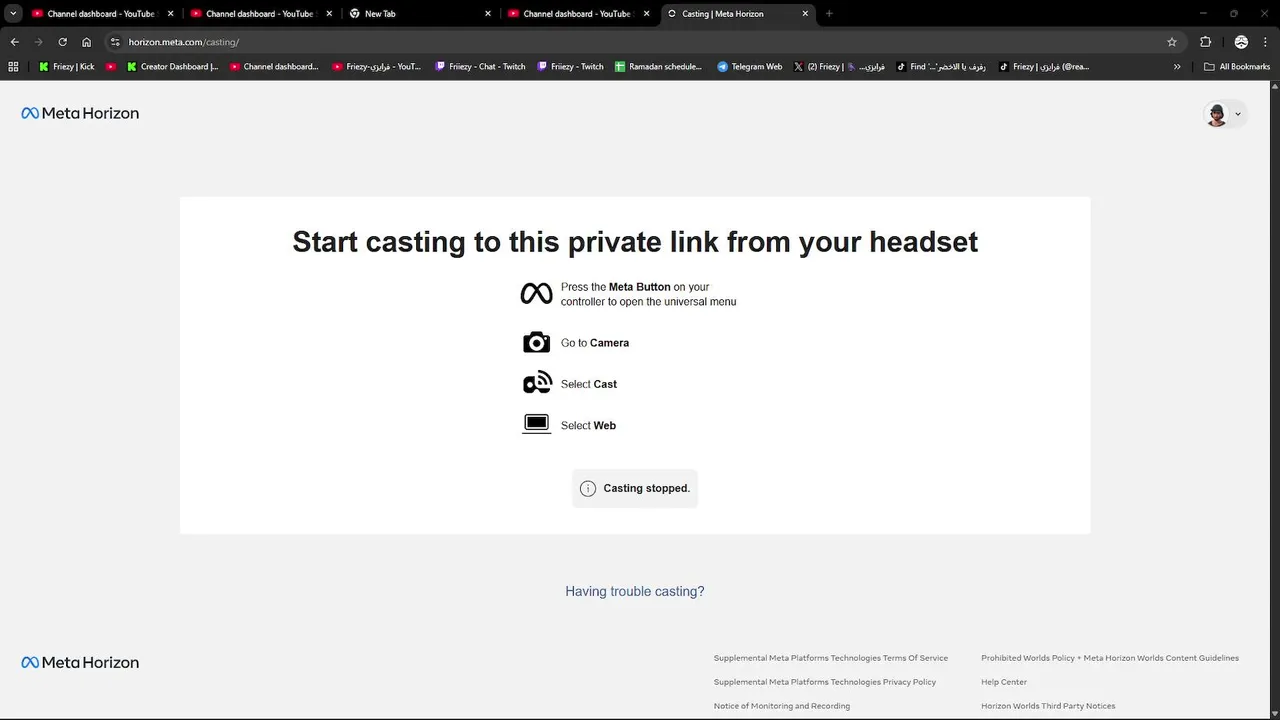Open the browser home page icon
1280x720 pixels.
point(86,42)
